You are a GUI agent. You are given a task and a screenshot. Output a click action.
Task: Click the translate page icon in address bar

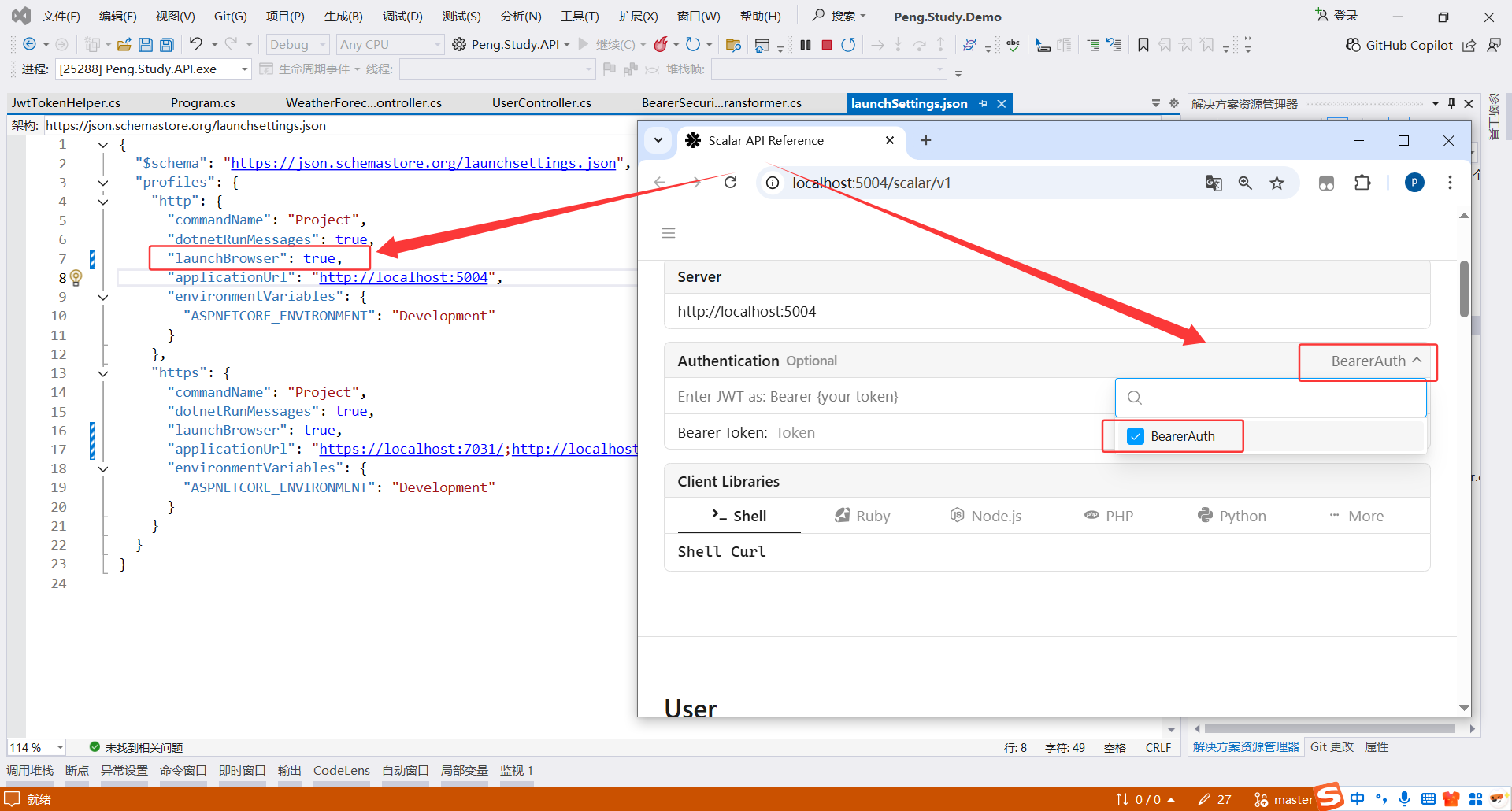[1214, 183]
